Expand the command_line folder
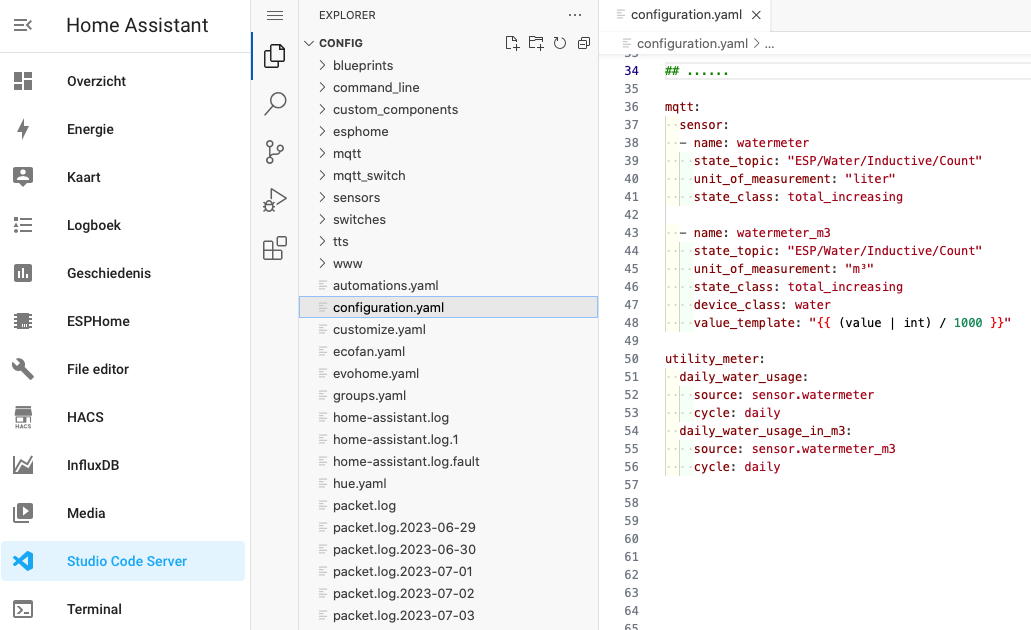Viewport: 1031px width, 630px height. pos(322,87)
